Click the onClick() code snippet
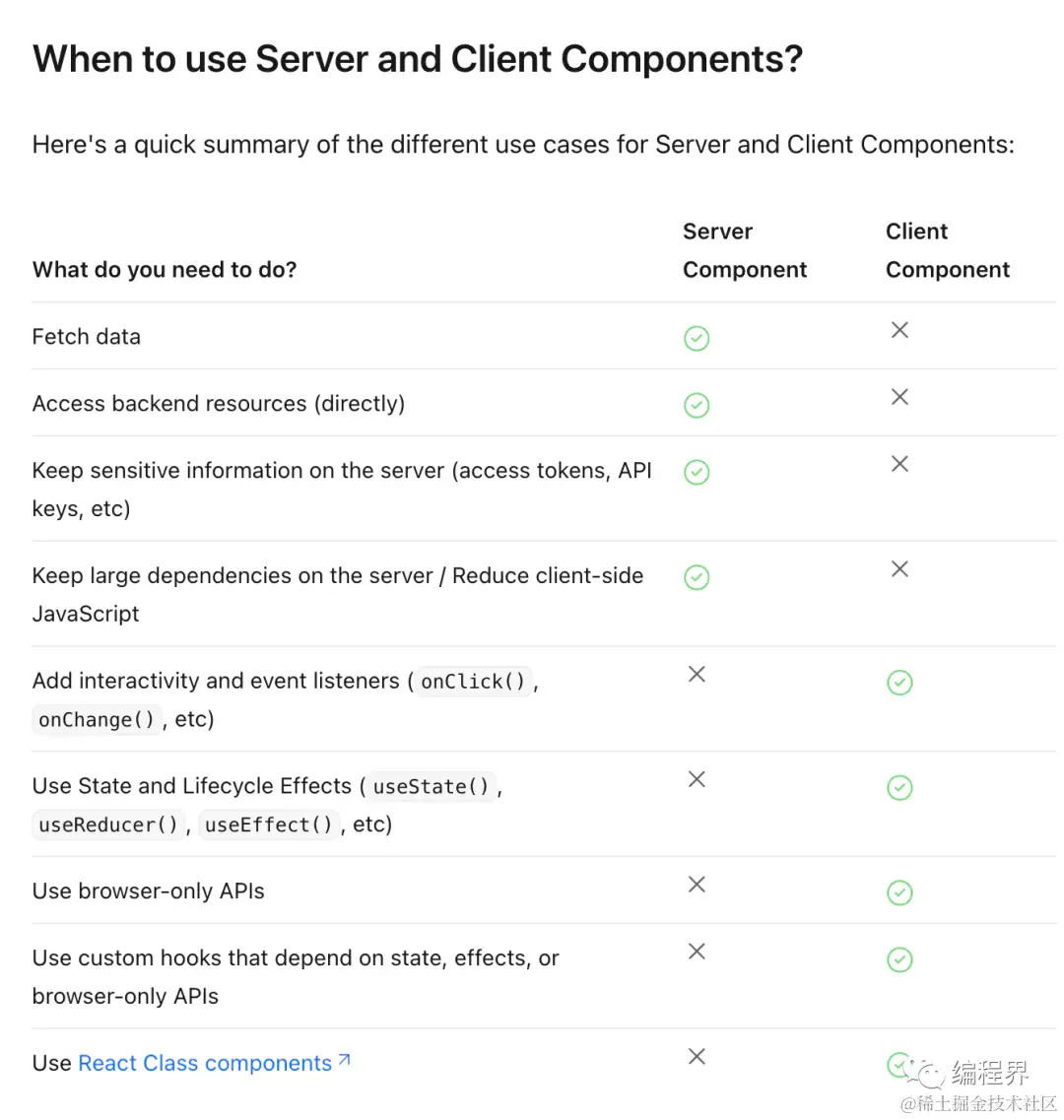The height and width of the screenshot is (1120, 1064). 472,682
